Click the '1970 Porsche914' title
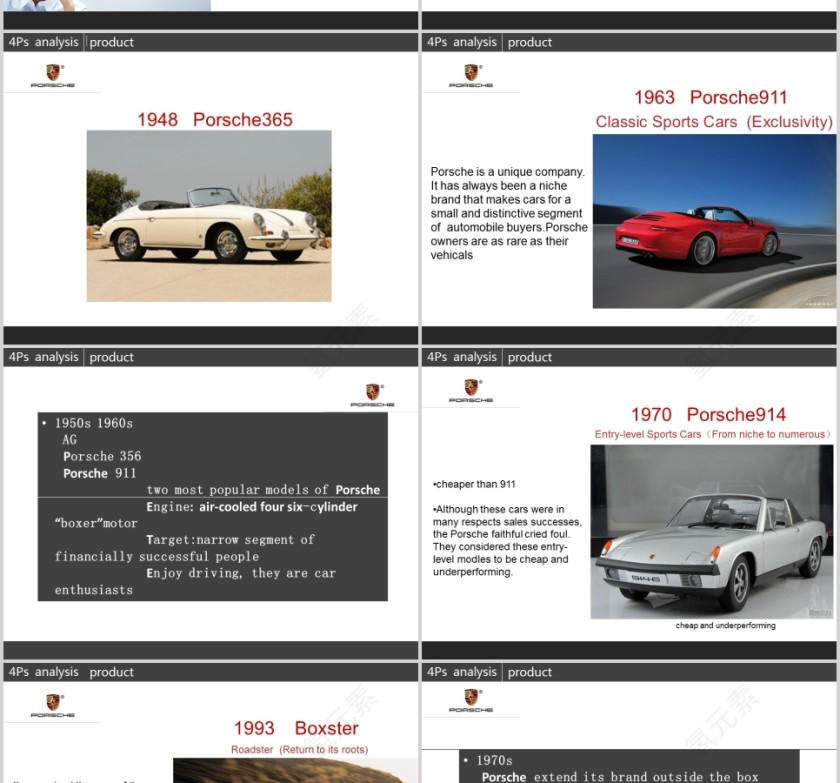 point(708,415)
